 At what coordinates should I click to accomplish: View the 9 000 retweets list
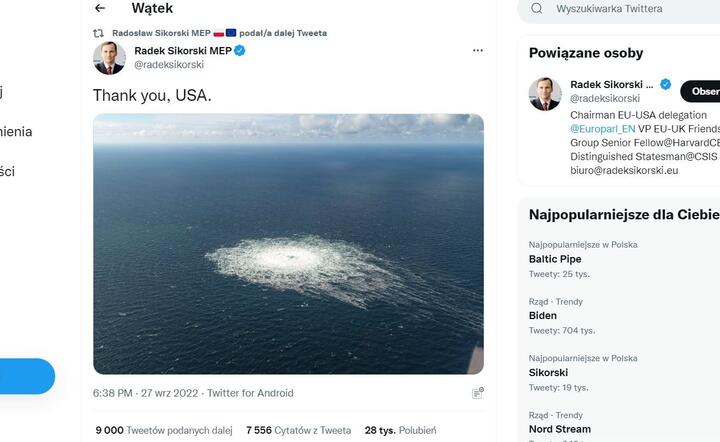164,430
